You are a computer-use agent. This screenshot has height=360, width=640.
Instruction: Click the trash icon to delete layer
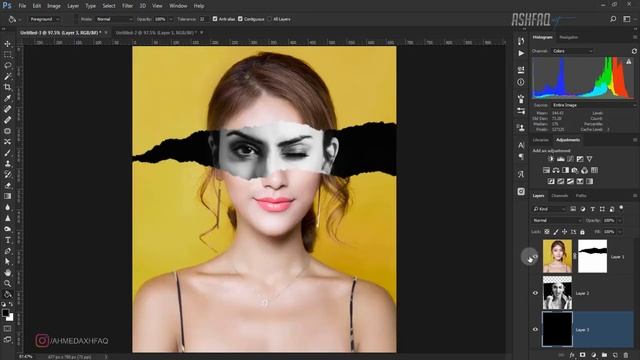[626, 356]
